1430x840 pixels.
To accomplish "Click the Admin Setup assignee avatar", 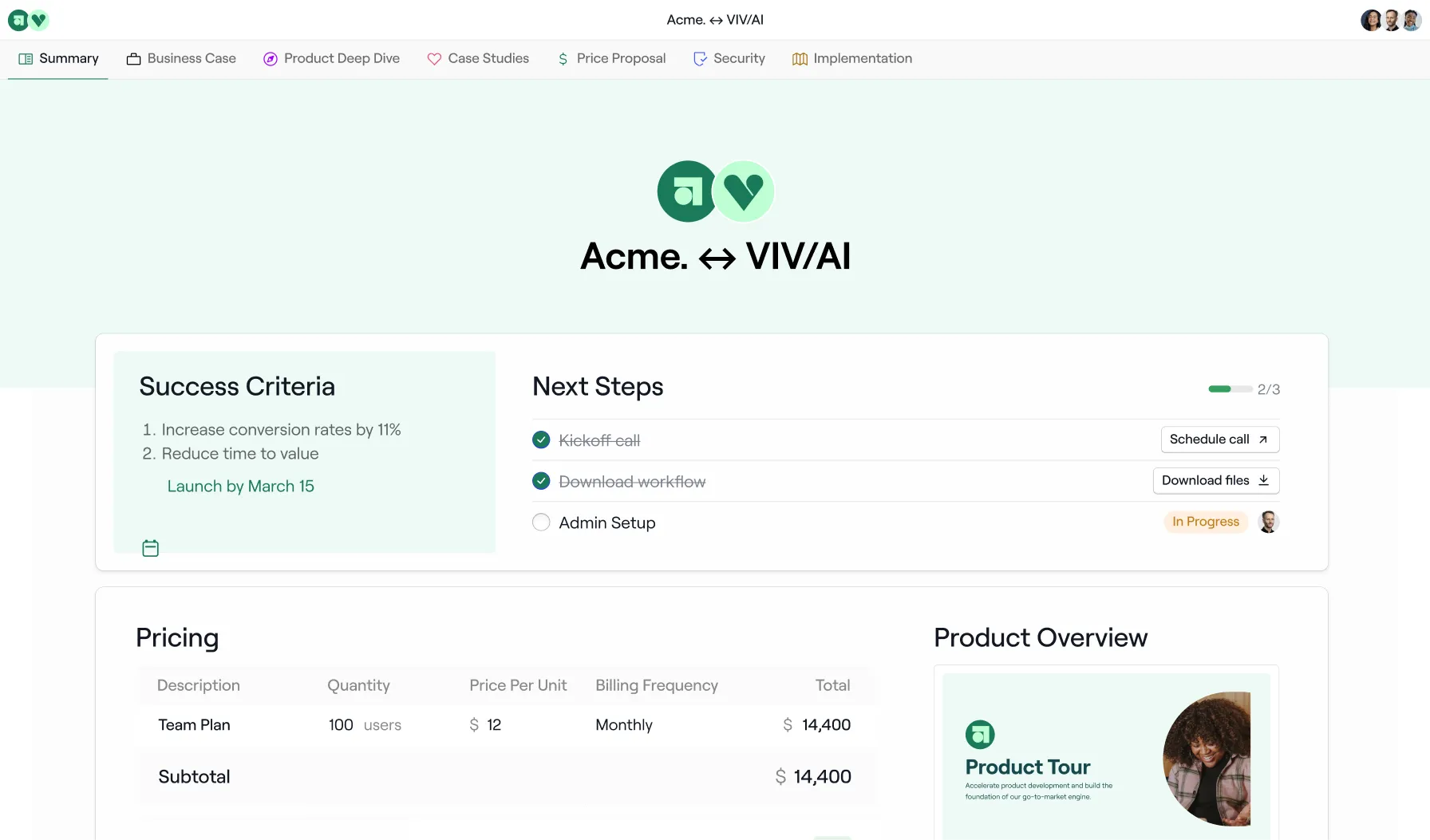I will (x=1268, y=522).
